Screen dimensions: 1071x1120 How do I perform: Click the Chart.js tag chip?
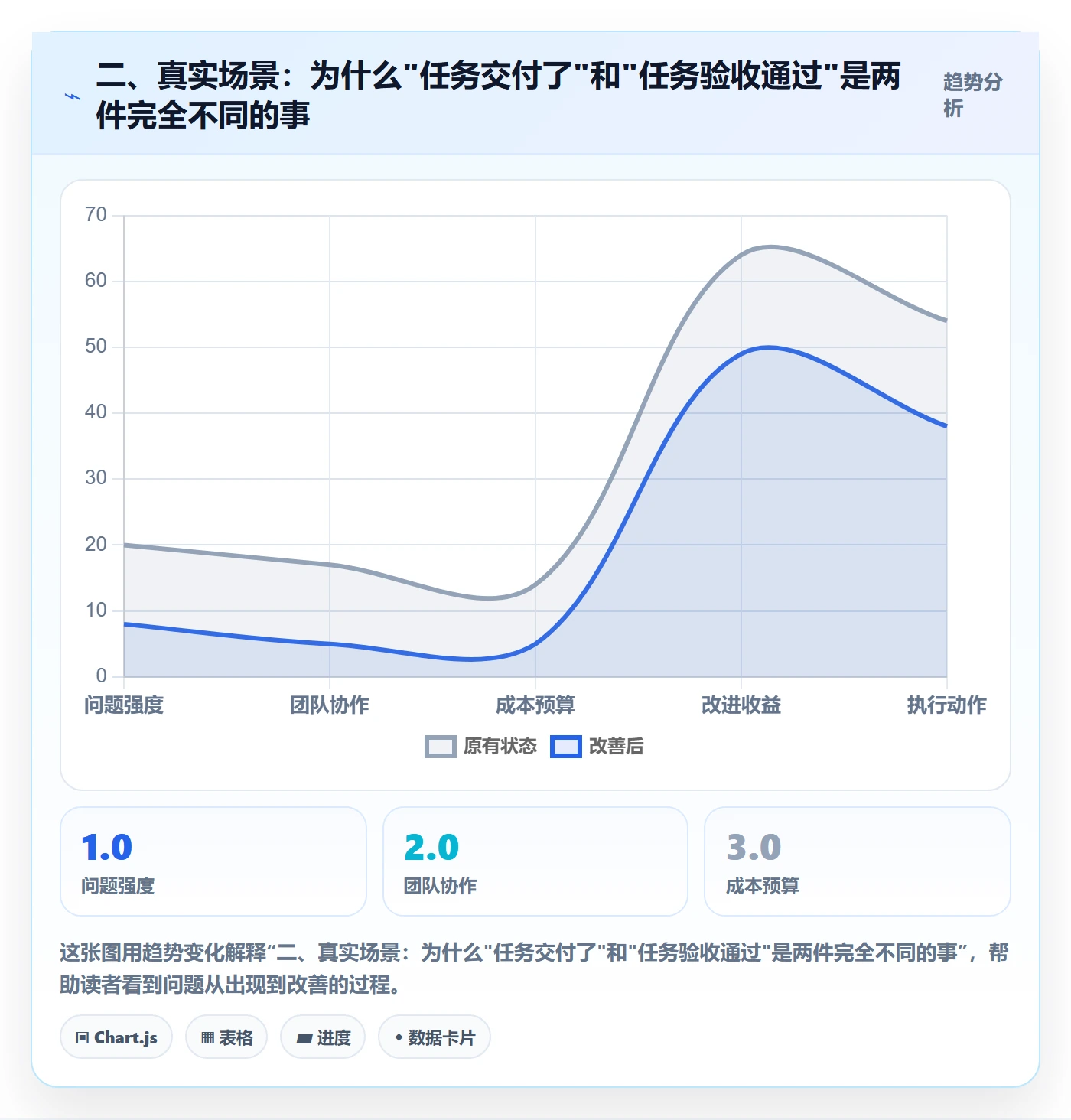(116, 1037)
